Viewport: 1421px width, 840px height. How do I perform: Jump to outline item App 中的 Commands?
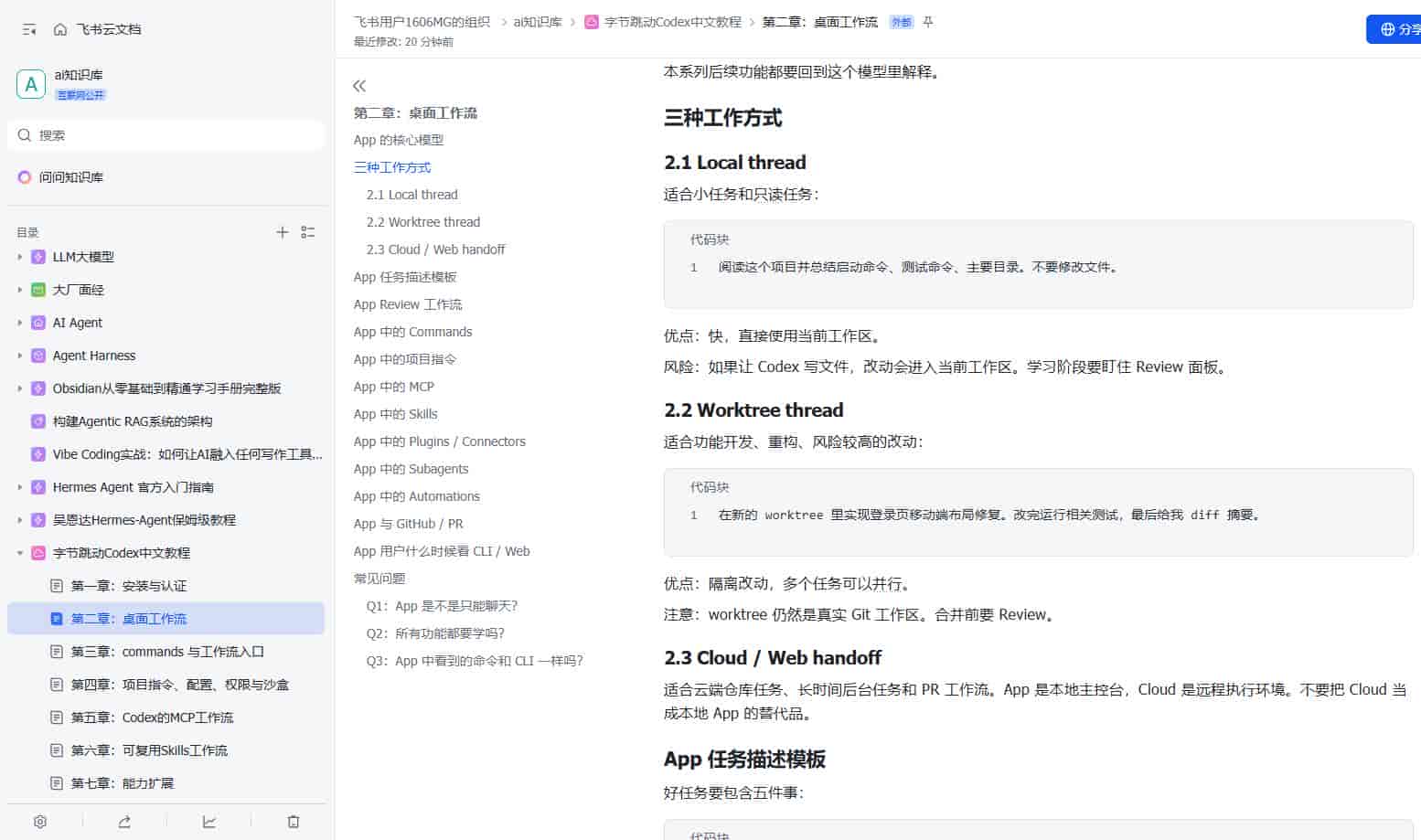pos(413,332)
